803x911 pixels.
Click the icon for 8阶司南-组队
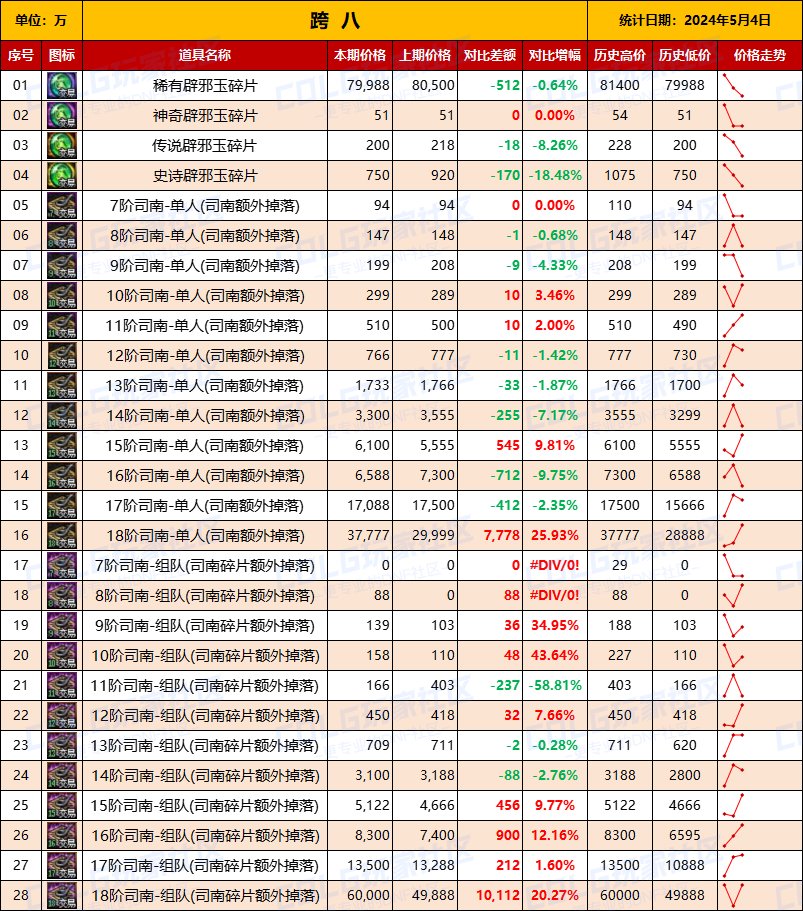click(x=62, y=596)
